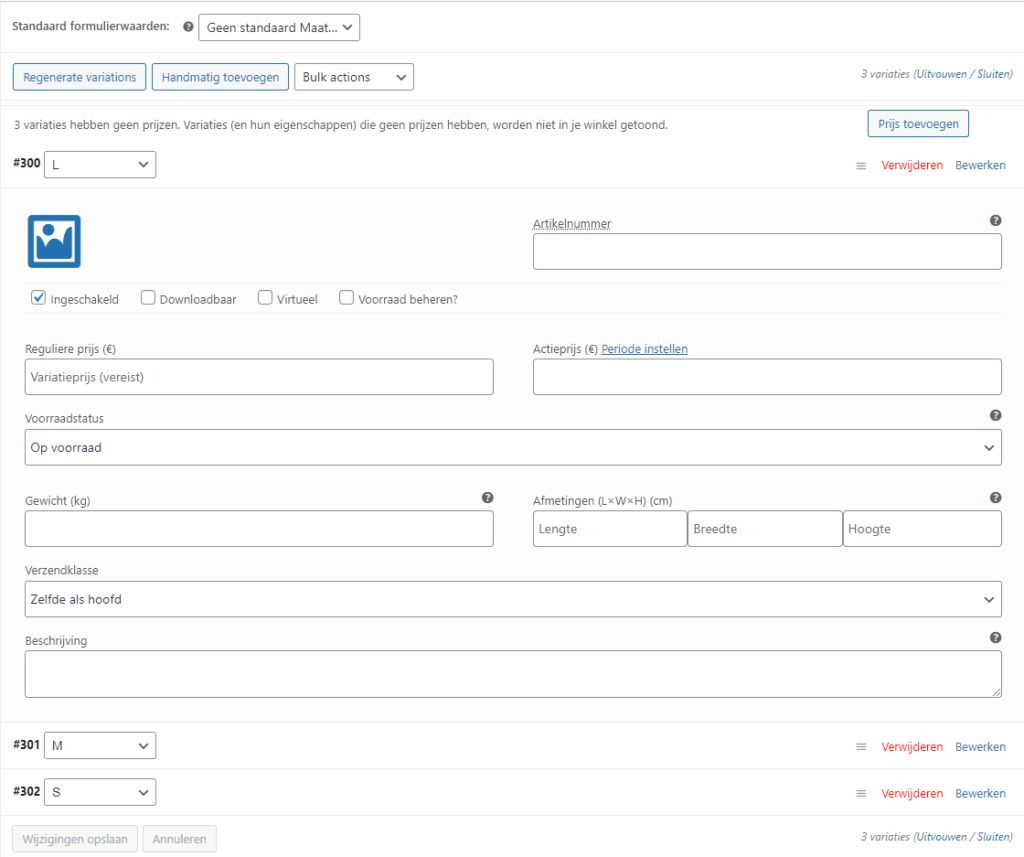1024x857 pixels.
Task: Click bottom Sluiten link
Action: [993, 837]
